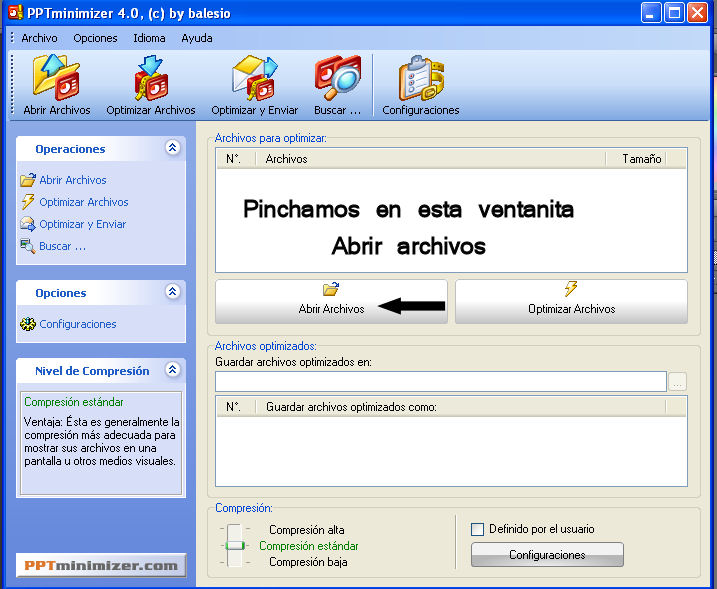
Task: Minimize the PPTminimizer window
Action: (x=651, y=13)
